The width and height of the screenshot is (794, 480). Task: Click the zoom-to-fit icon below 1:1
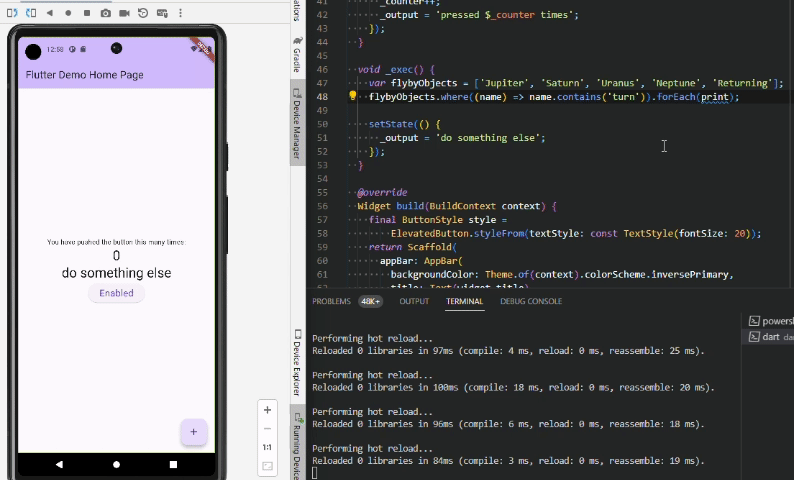click(267, 466)
